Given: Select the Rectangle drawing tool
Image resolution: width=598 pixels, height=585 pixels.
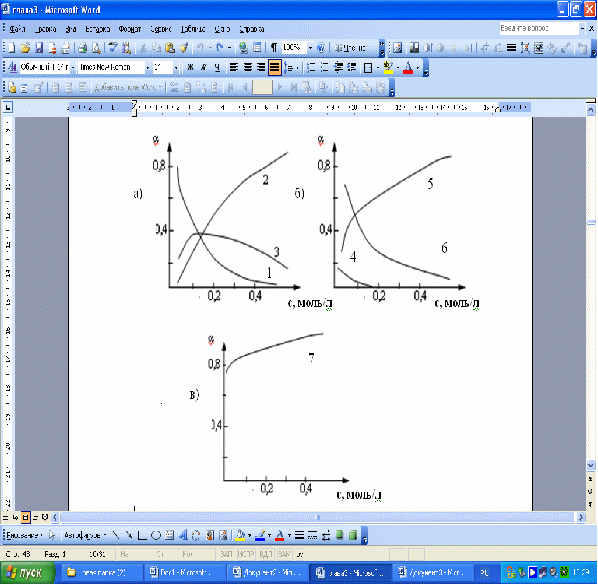Looking at the screenshot, I should 142,535.
